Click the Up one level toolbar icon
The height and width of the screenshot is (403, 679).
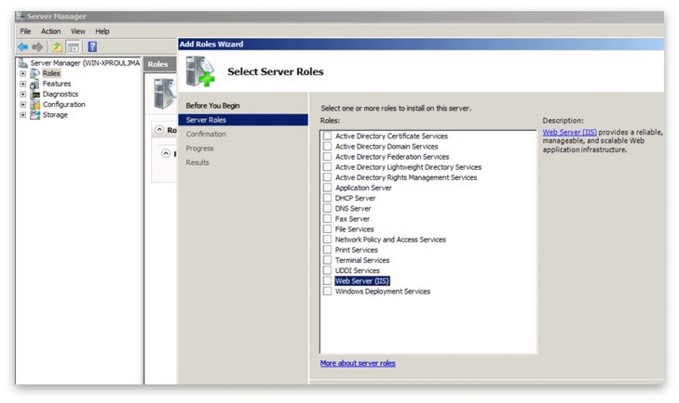click(57, 47)
